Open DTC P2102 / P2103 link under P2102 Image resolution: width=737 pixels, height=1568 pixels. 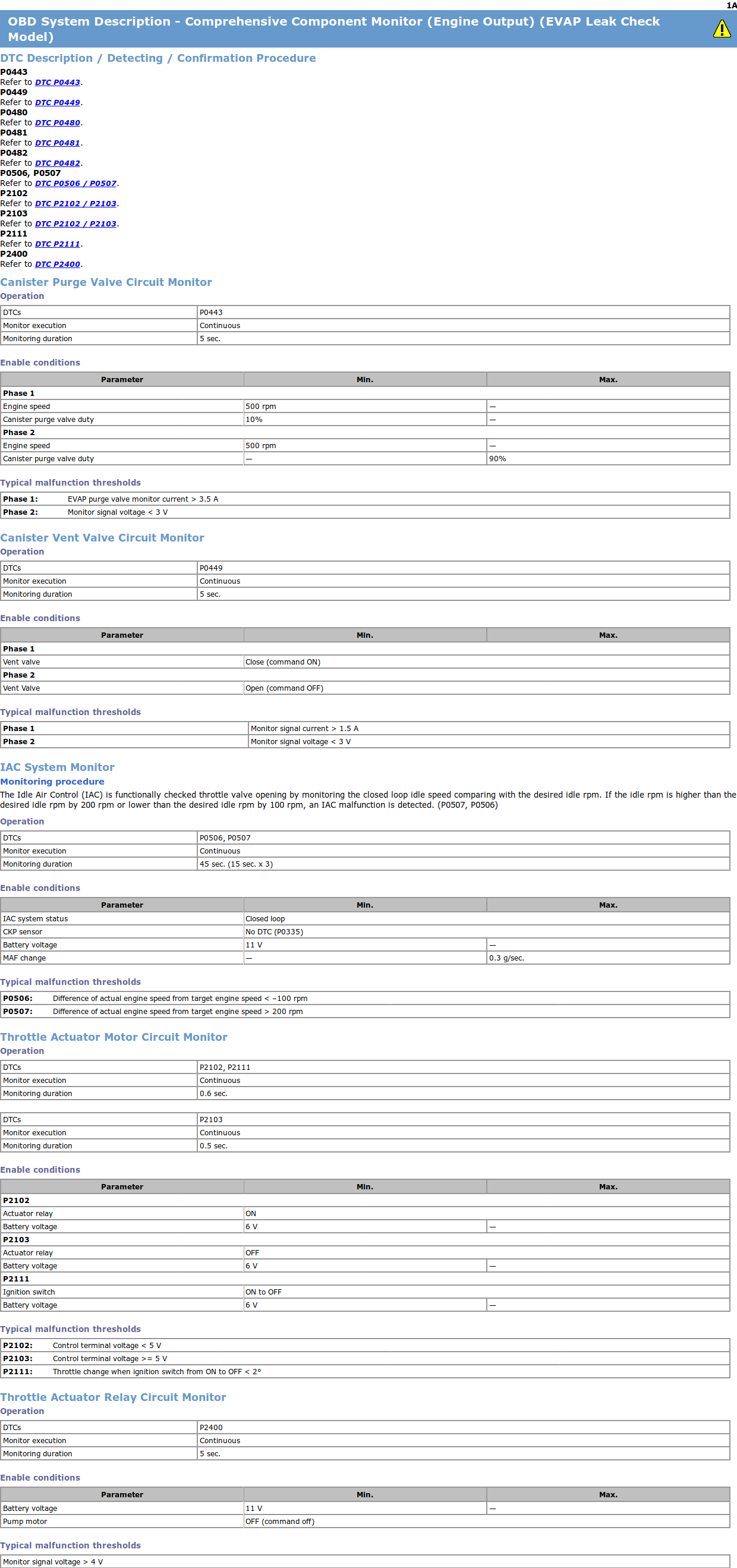click(x=75, y=203)
